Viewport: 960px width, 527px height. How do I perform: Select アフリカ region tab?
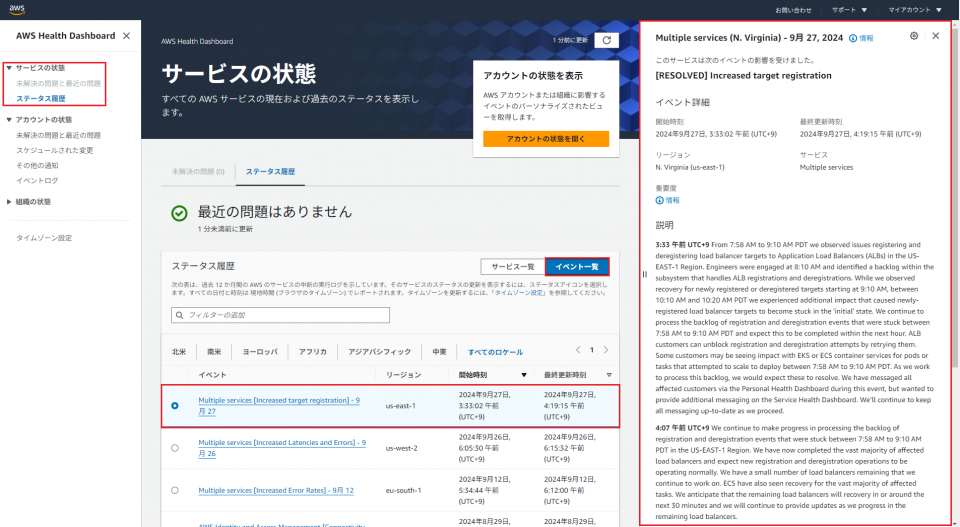pos(313,352)
